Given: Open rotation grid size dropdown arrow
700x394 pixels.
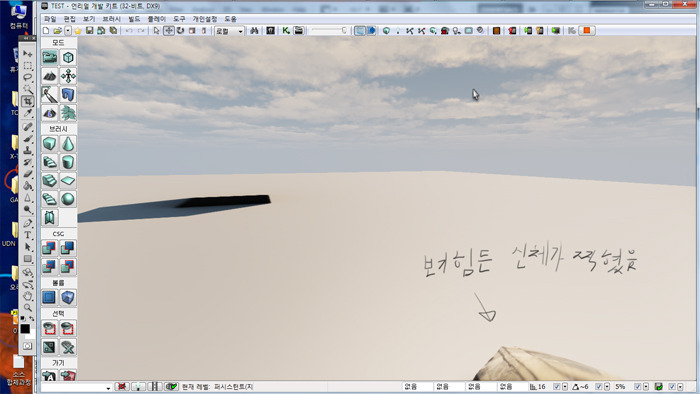Looking at the screenshot, I should (x=607, y=387).
